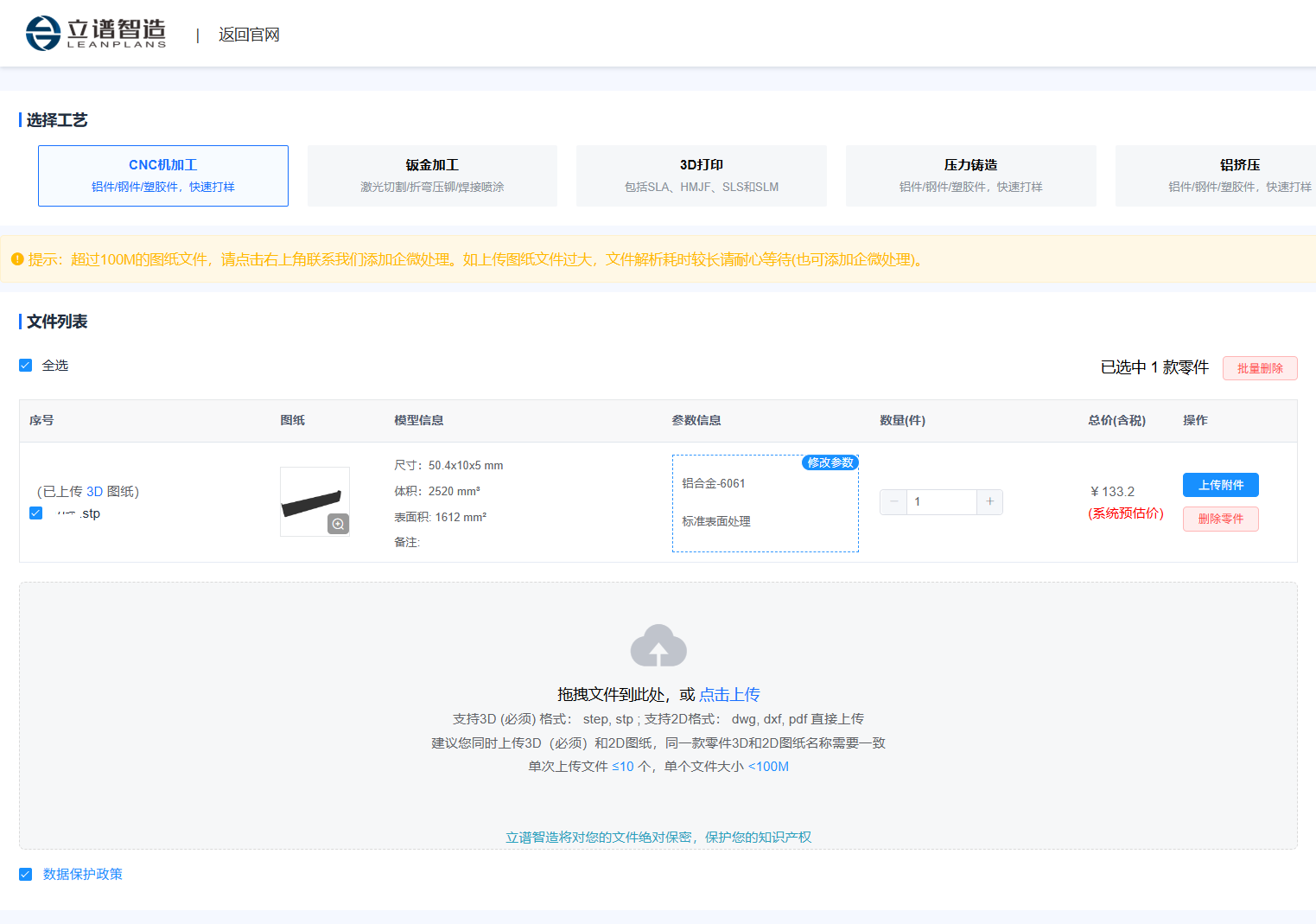
Task: Click the 标准表面处理 text
Action: (716, 521)
